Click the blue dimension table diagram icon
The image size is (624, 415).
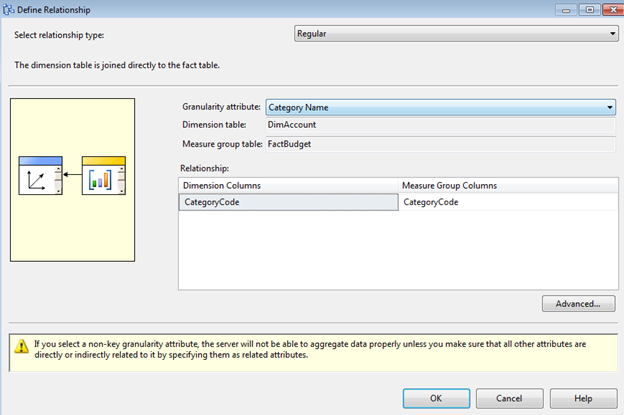(x=41, y=176)
